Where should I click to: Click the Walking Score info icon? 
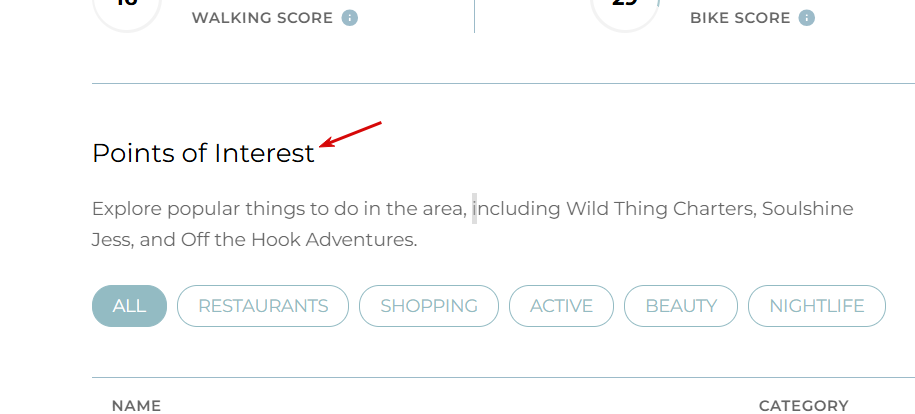[350, 18]
